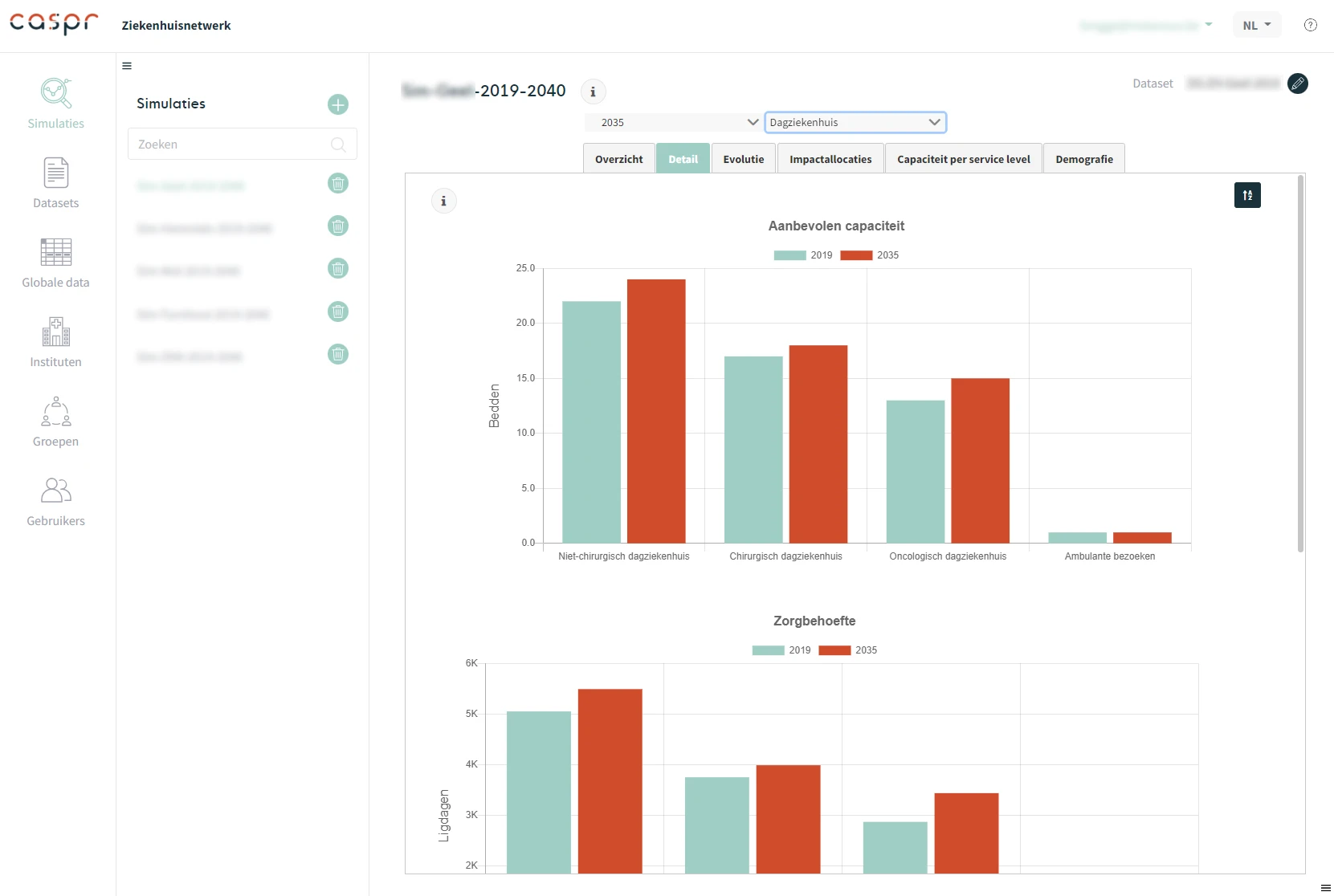Add a new simulation with plus icon
The height and width of the screenshot is (896, 1334).
(x=338, y=104)
